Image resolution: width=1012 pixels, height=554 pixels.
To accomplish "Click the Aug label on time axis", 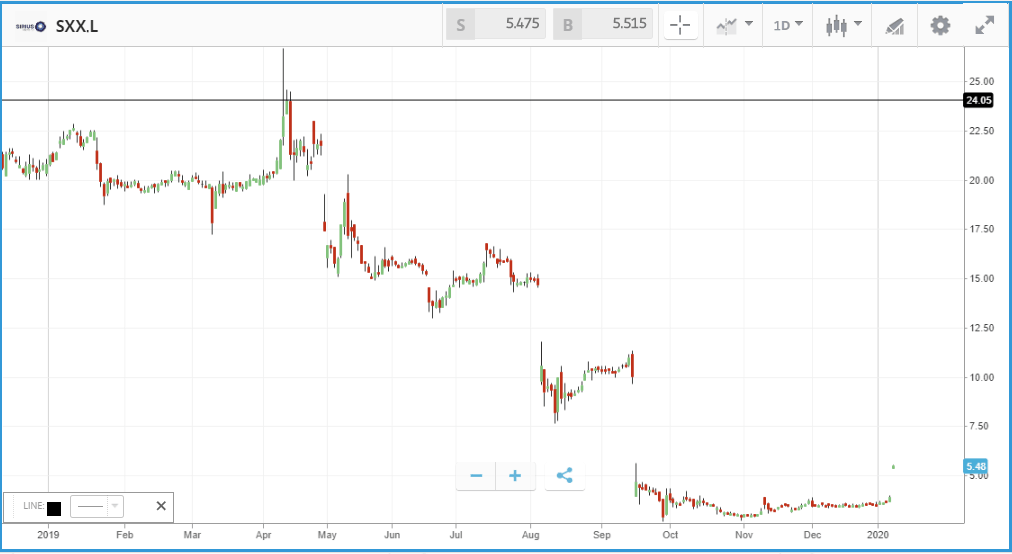I will 530,535.
